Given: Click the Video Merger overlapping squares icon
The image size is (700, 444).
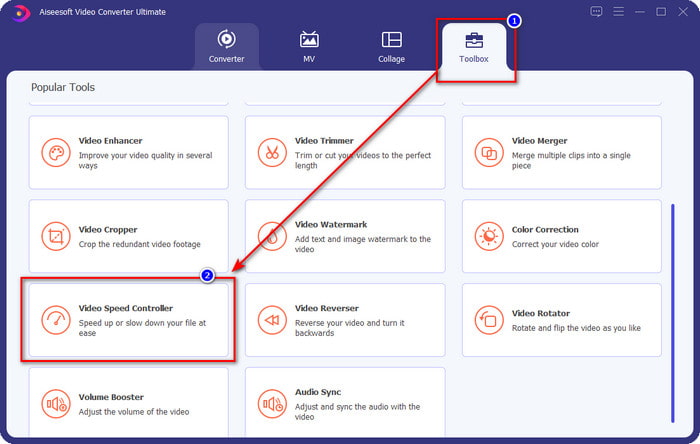Looking at the screenshot, I should (x=489, y=153).
